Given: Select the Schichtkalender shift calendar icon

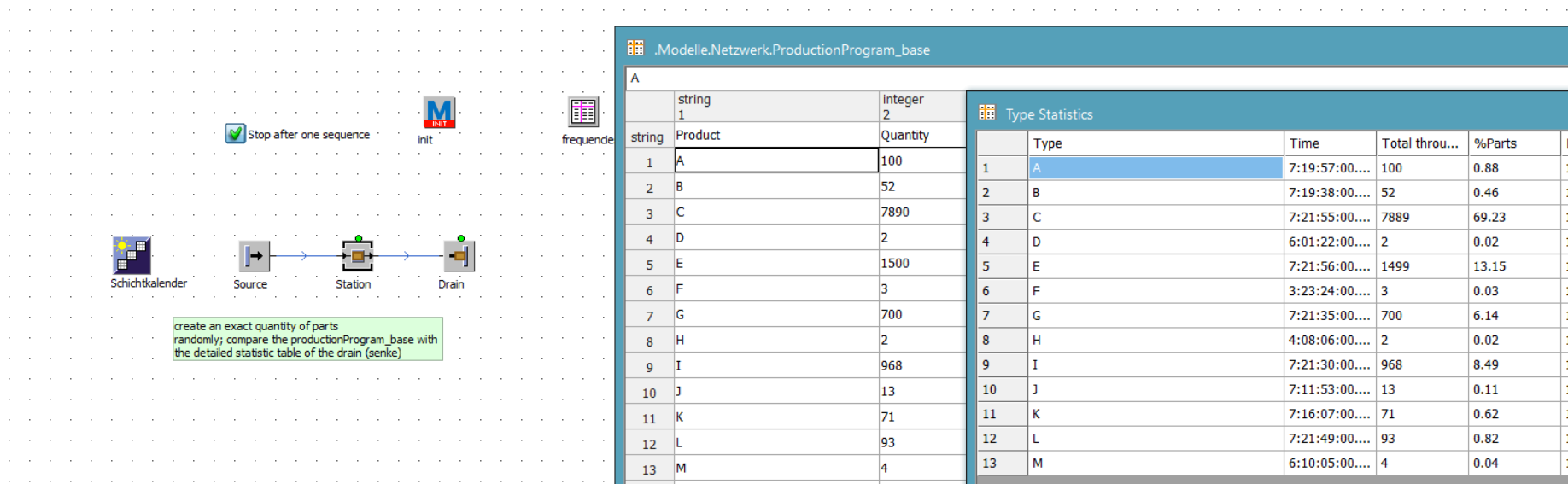Looking at the screenshot, I should point(132,255).
